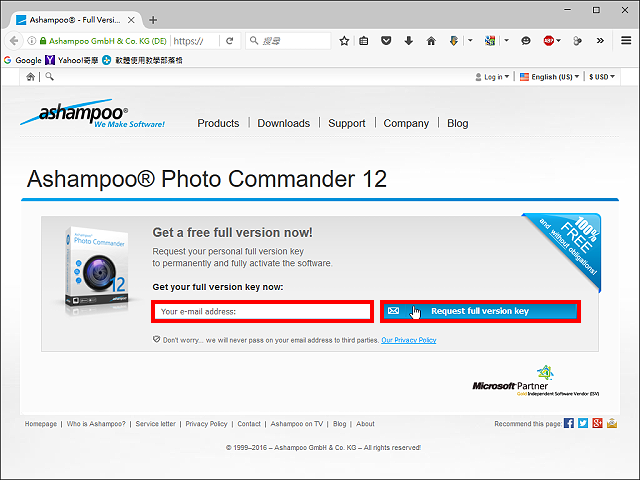Screen dimensions: 640x480
Task: Open the Our Privacy Policy link
Action: tap(409, 340)
